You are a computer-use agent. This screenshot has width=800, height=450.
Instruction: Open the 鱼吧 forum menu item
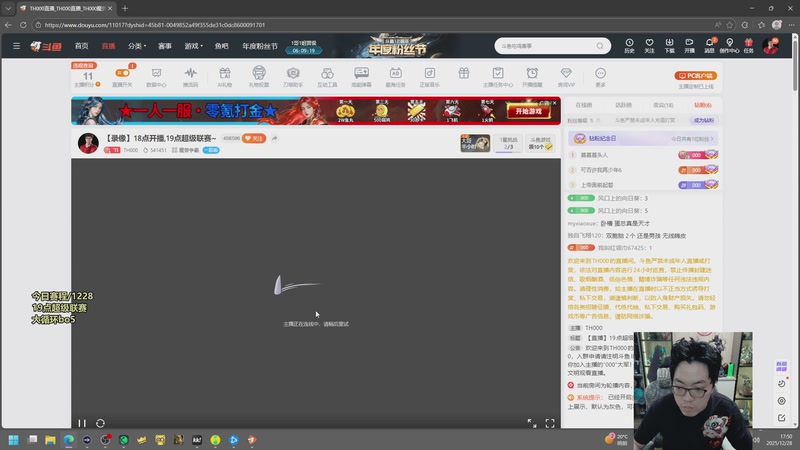tap(221, 46)
